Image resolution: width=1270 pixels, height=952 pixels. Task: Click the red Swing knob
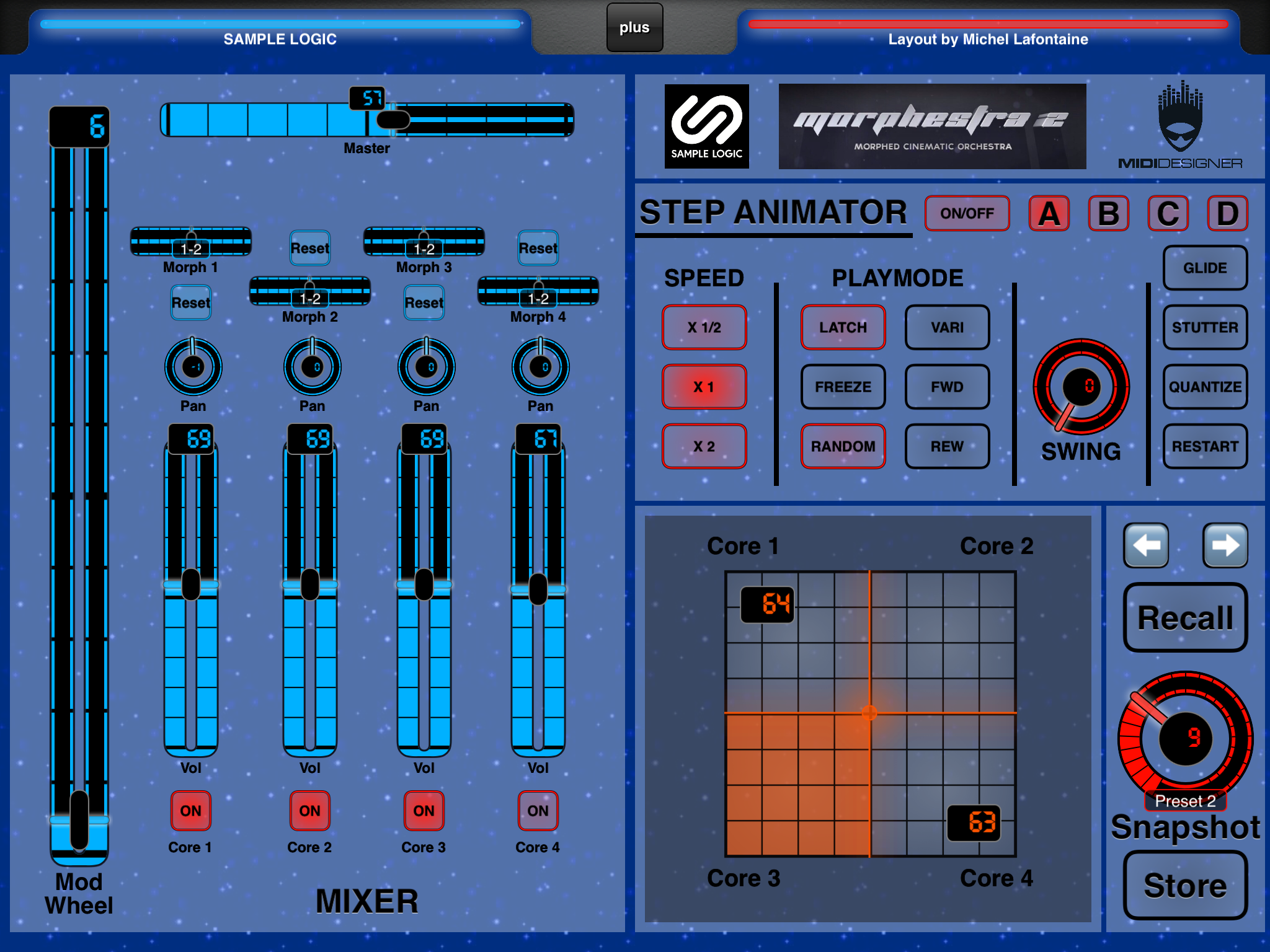(x=1081, y=386)
